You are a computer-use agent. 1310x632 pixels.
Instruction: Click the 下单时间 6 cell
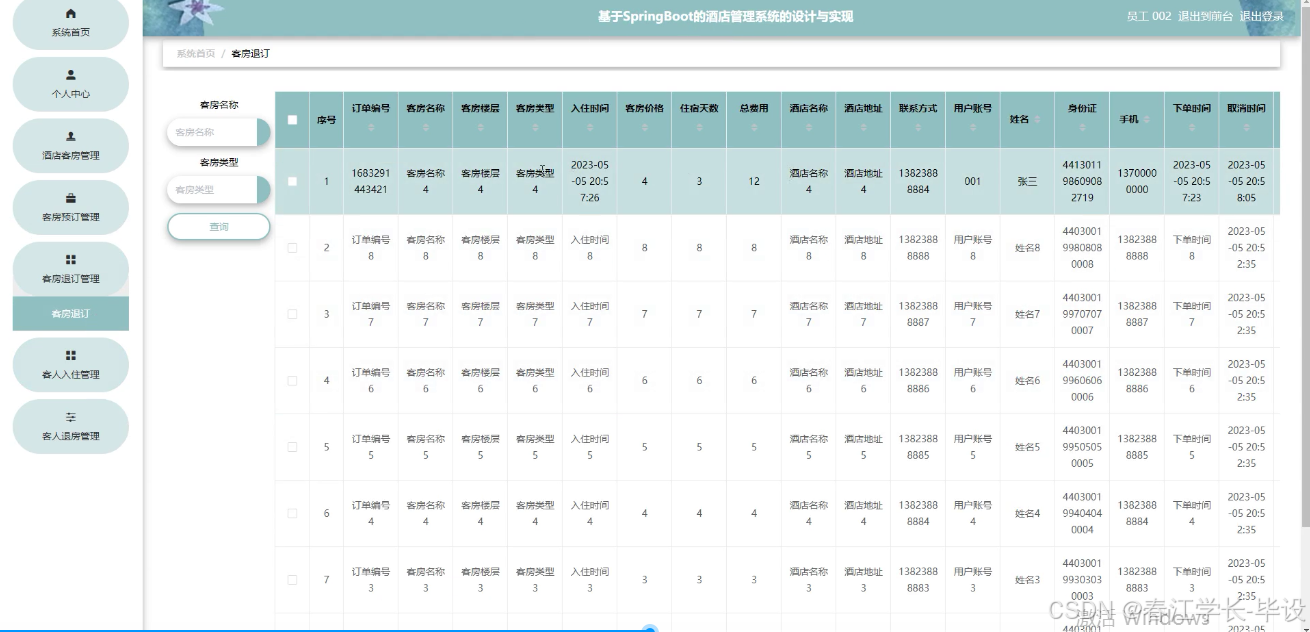coord(1192,381)
